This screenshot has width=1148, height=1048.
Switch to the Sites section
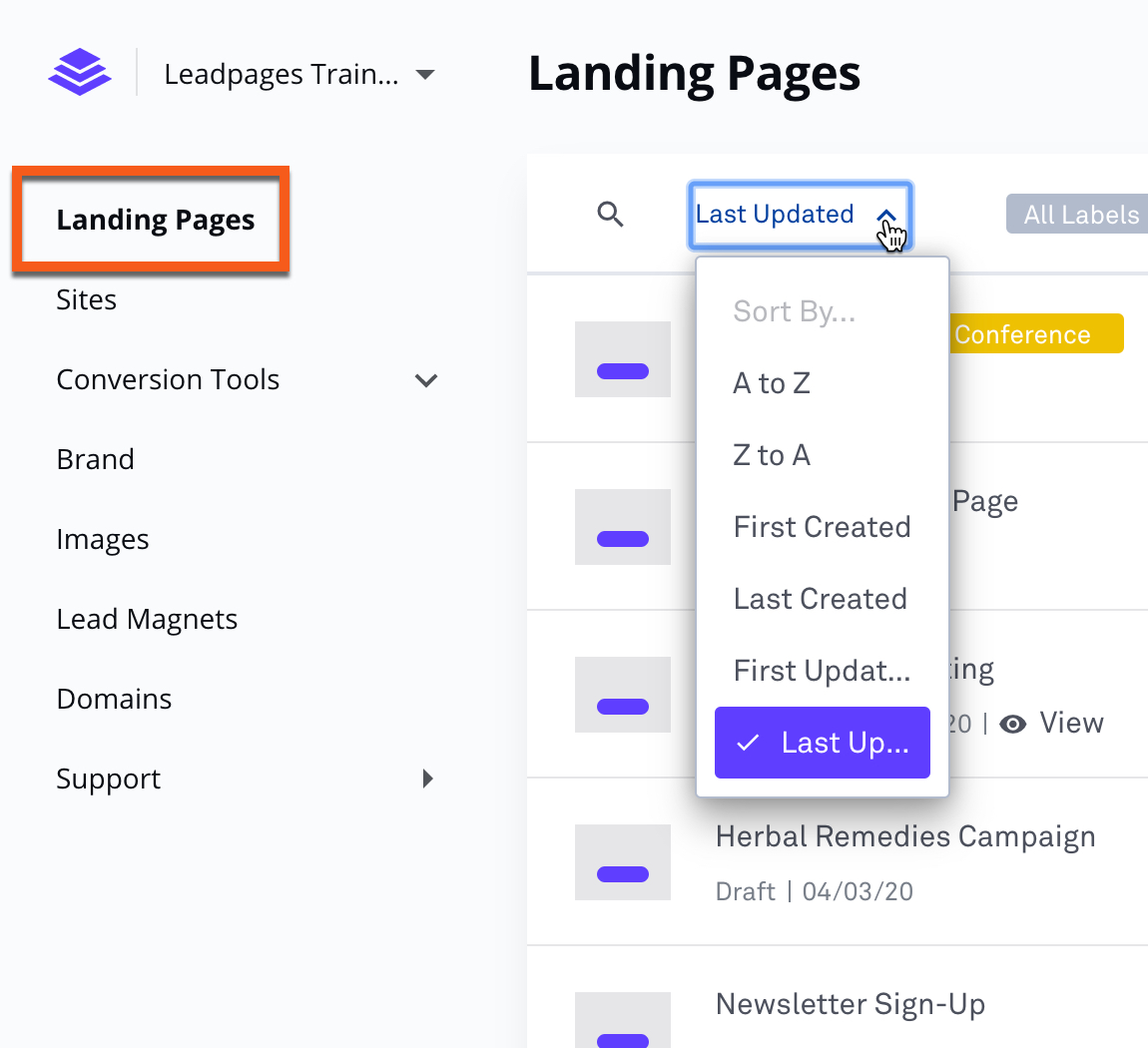click(x=86, y=298)
